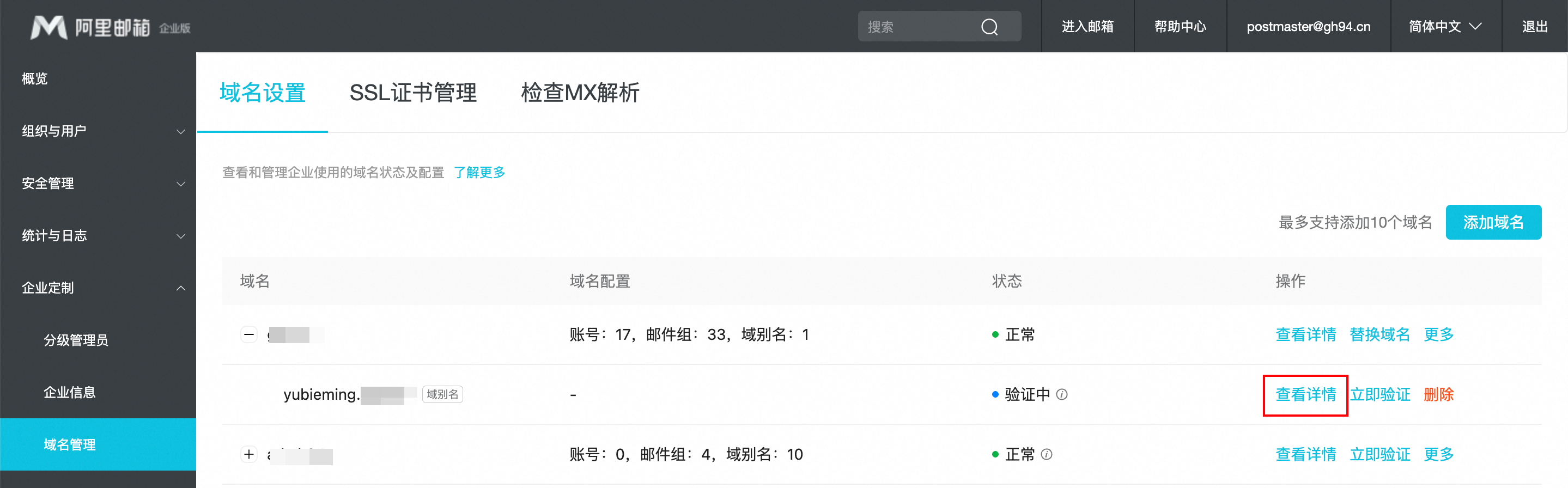Switch to the SSL证书管理 tab
Image resolution: width=1568 pixels, height=488 pixels.
tap(412, 93)
